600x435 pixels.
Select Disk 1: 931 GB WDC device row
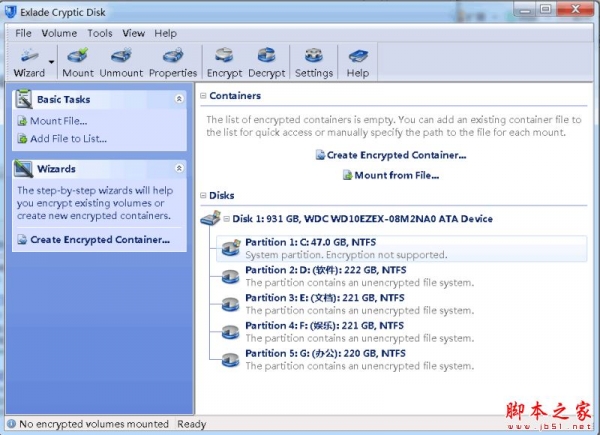tap(362, 219)
